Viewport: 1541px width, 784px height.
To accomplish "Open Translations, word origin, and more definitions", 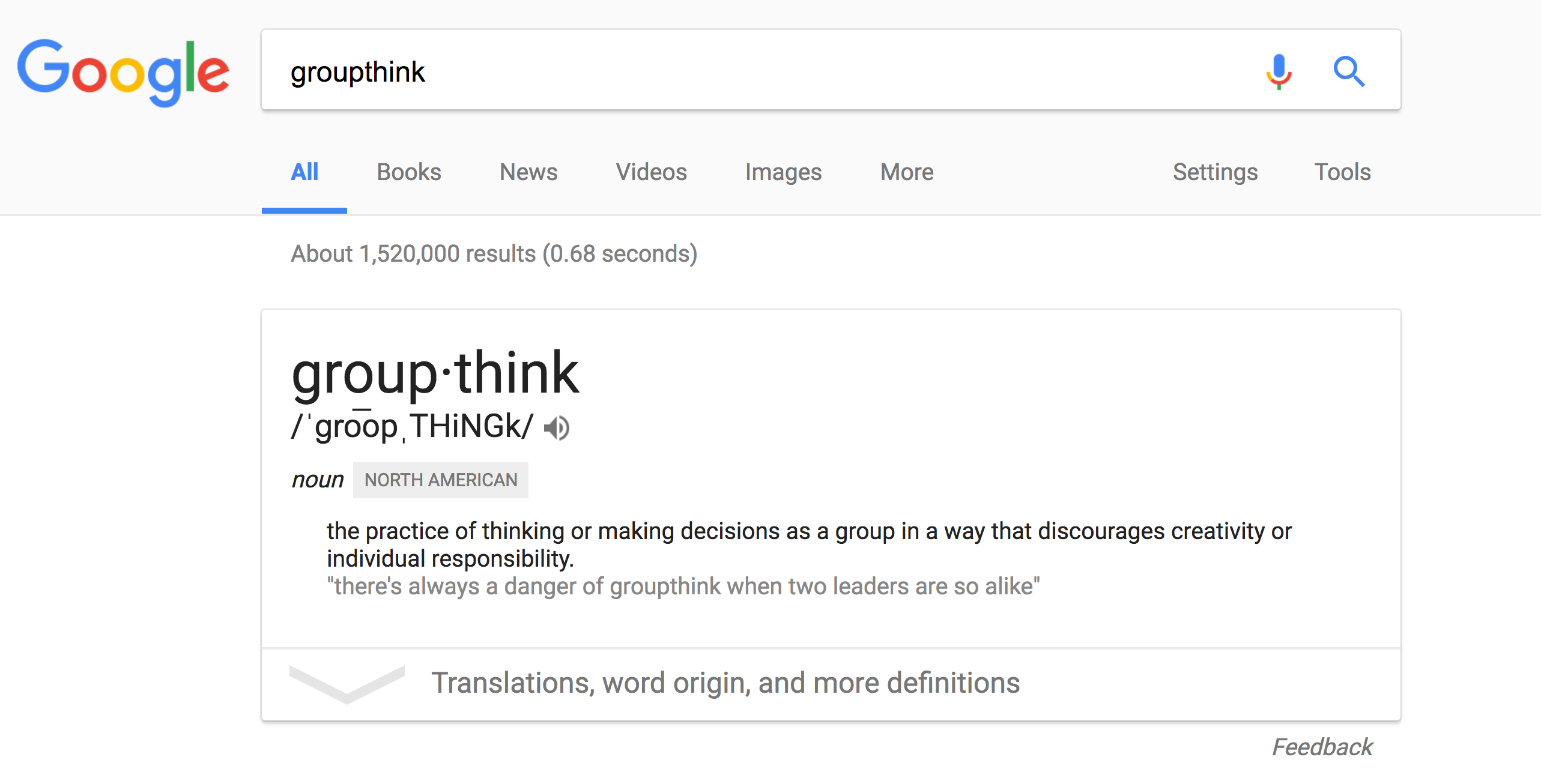I will coord(725,683).
